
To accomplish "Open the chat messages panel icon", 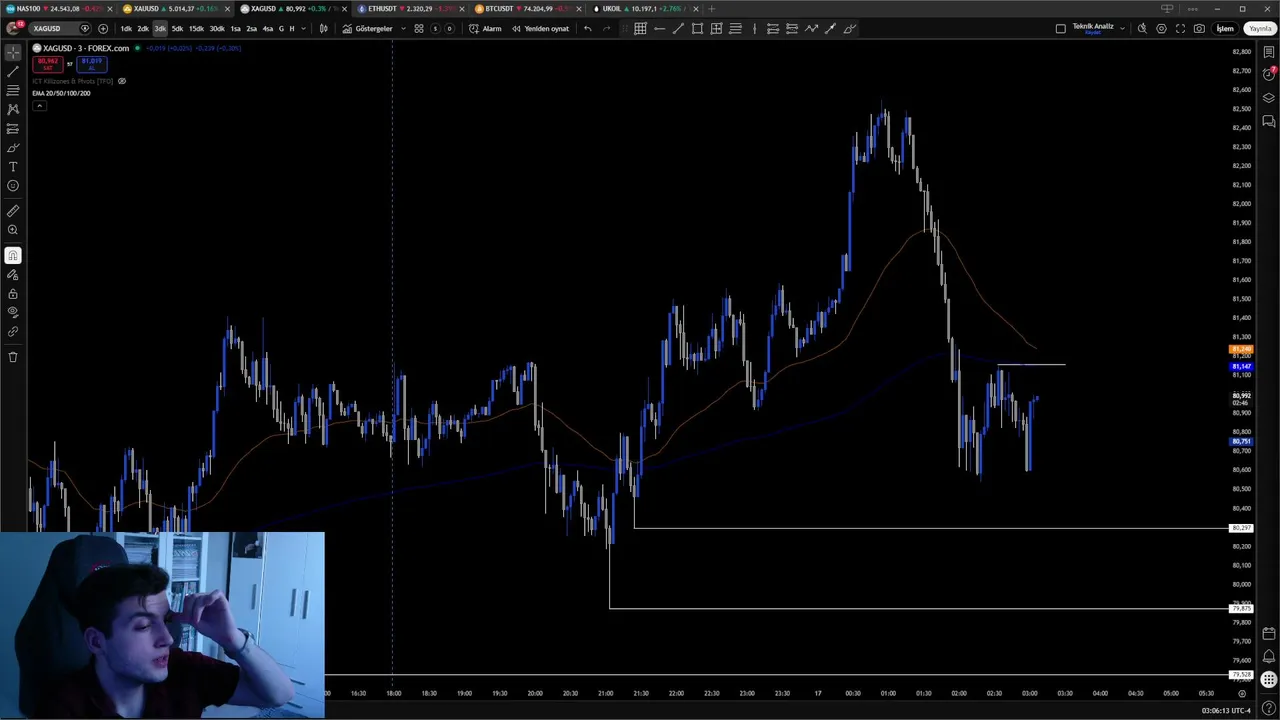I will pyautogui.click(x=1269, y=121).
